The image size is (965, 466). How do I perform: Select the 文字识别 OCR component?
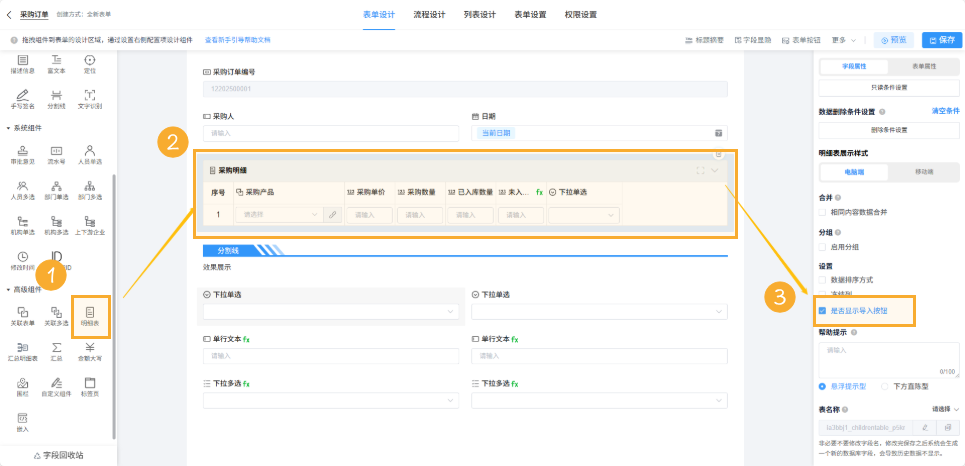pos(90,98)
